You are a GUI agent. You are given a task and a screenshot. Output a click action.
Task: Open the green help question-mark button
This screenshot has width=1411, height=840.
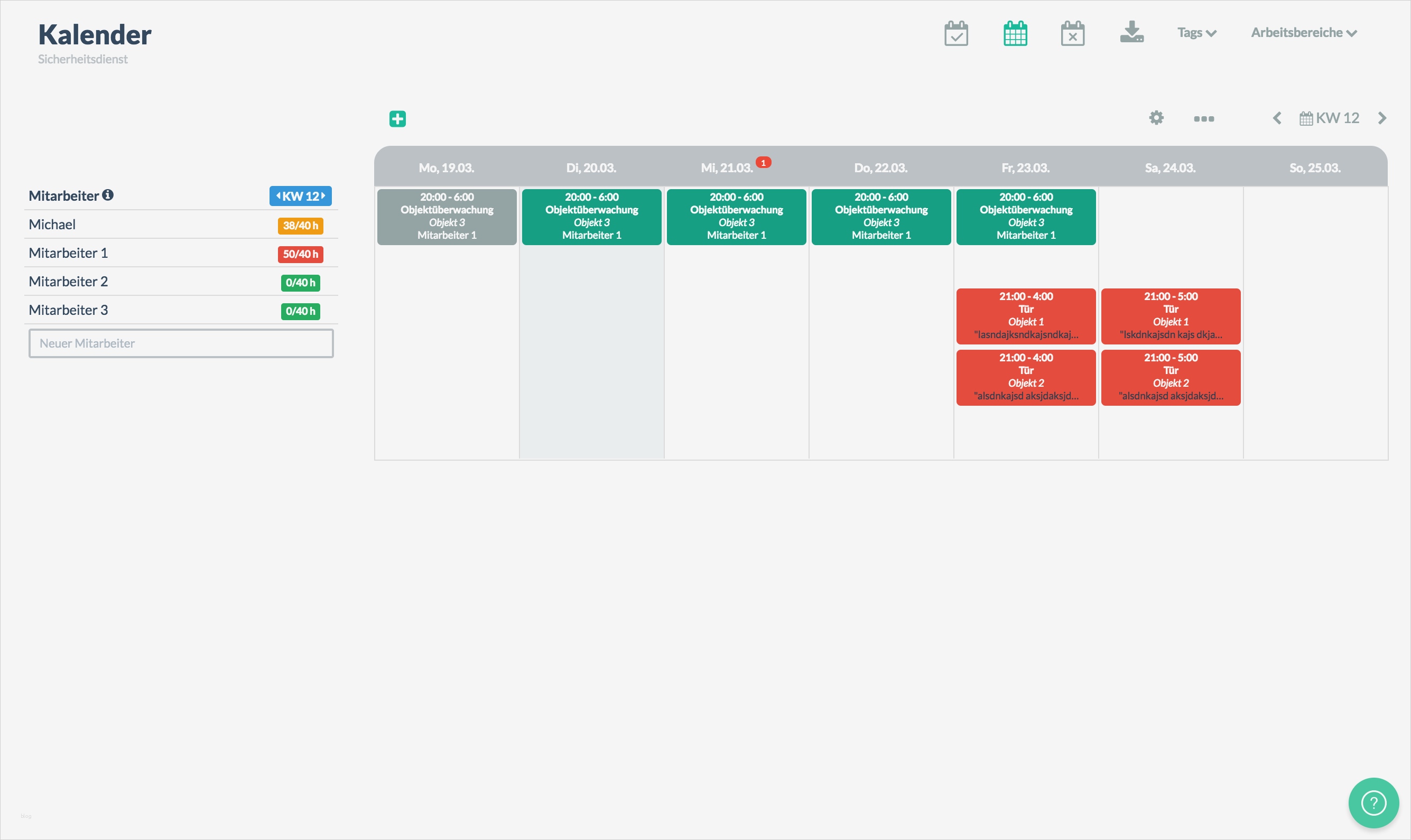[1373, 802]
